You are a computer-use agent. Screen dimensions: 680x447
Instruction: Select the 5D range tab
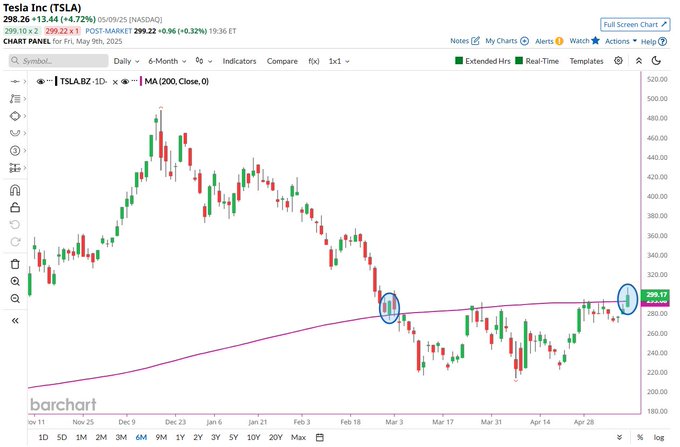62,437
